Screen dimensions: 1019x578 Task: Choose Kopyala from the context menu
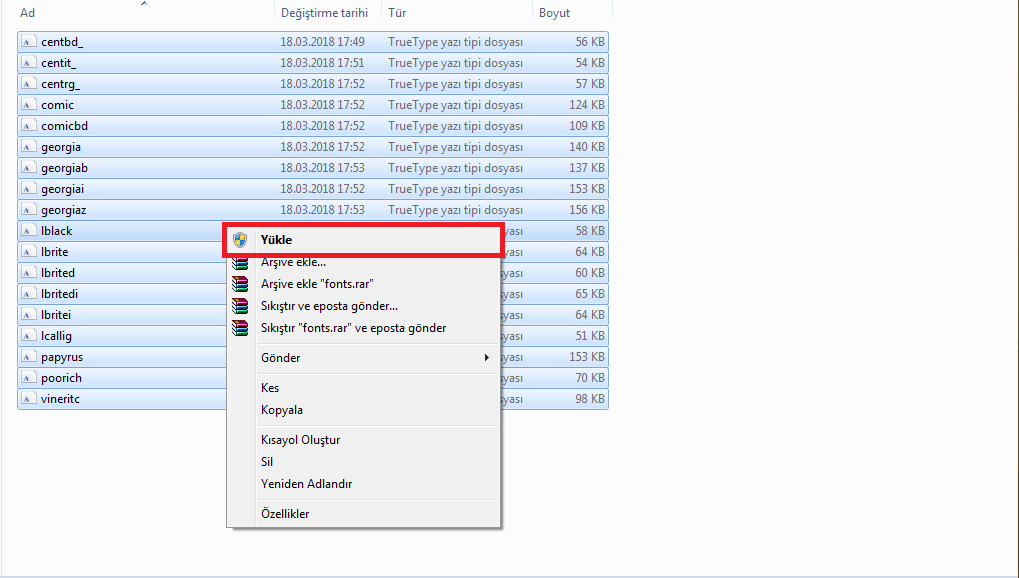tap(363, 410)
